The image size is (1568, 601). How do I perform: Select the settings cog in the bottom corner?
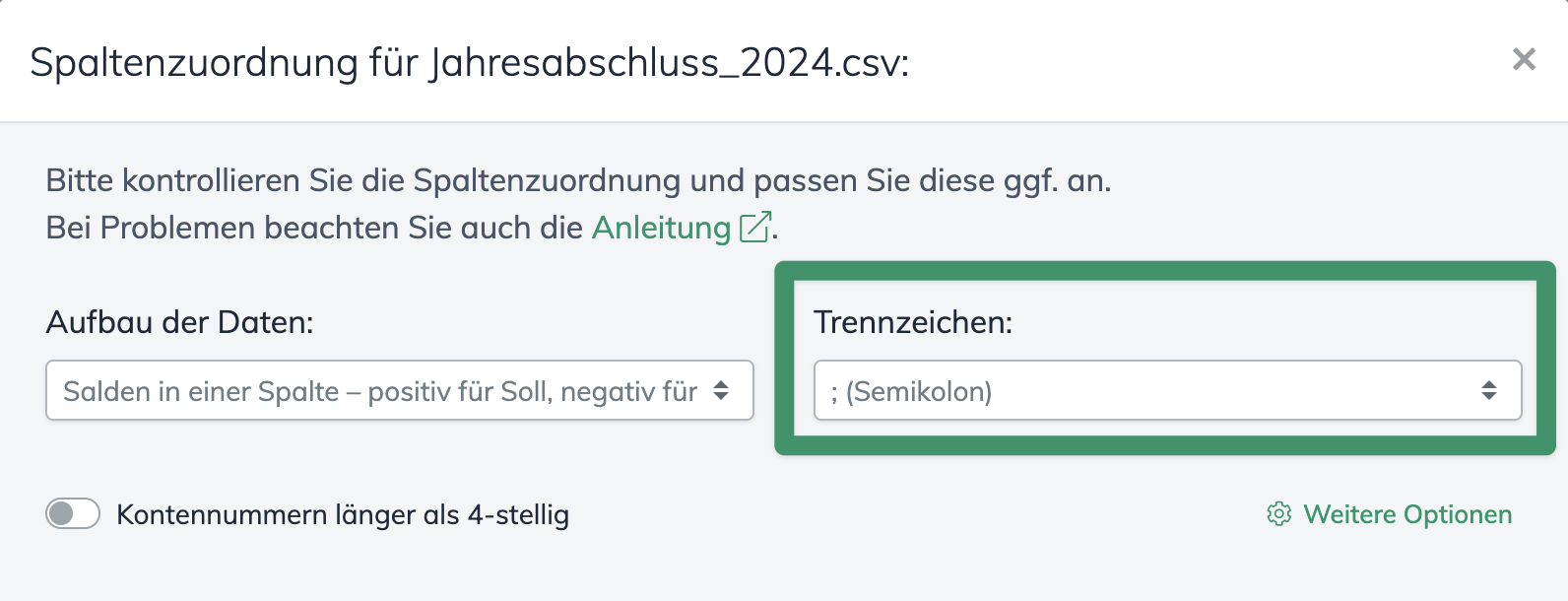(1277, 513)
